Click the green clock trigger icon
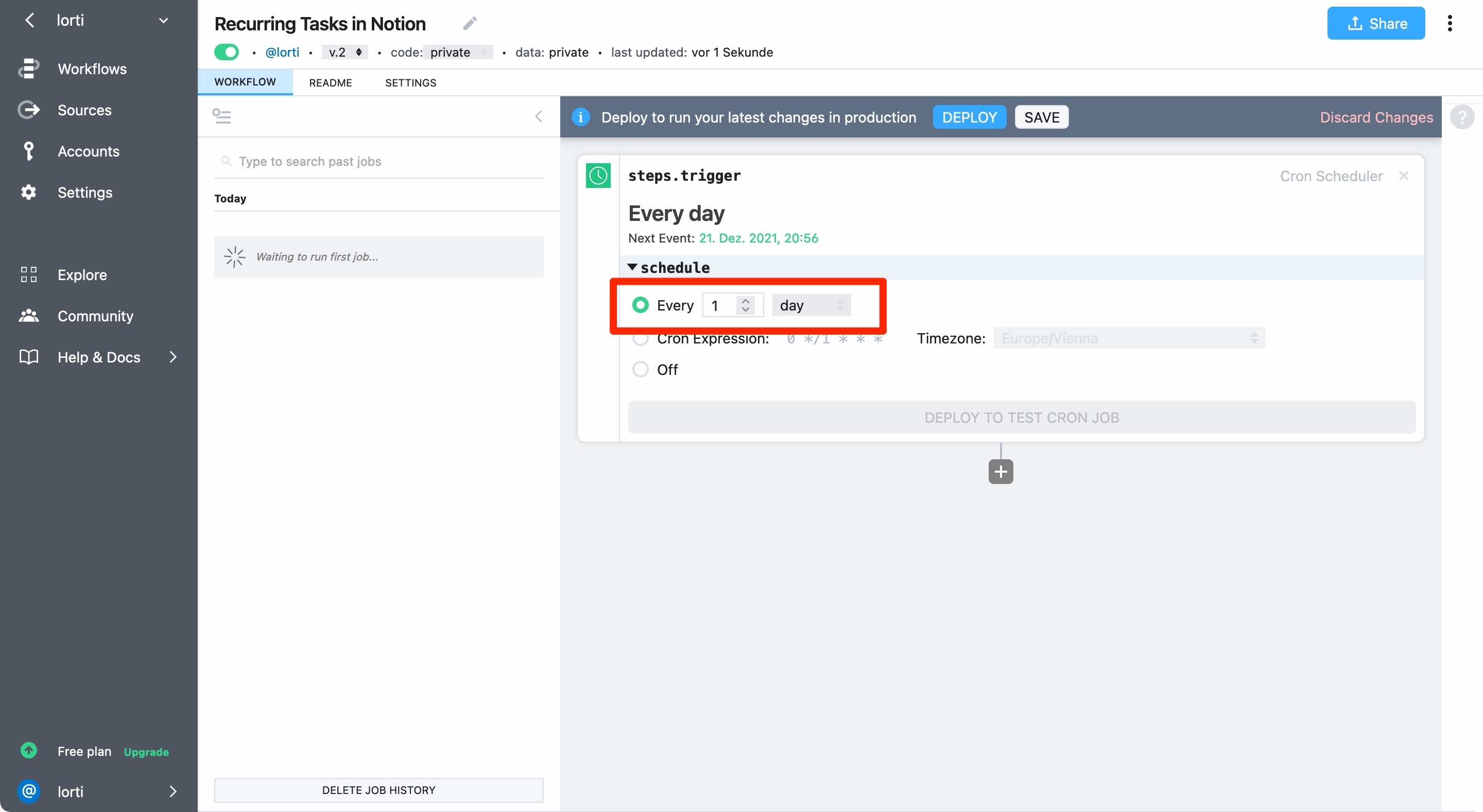This screenshot has width=1483, height=812. [x=597, y=176]
